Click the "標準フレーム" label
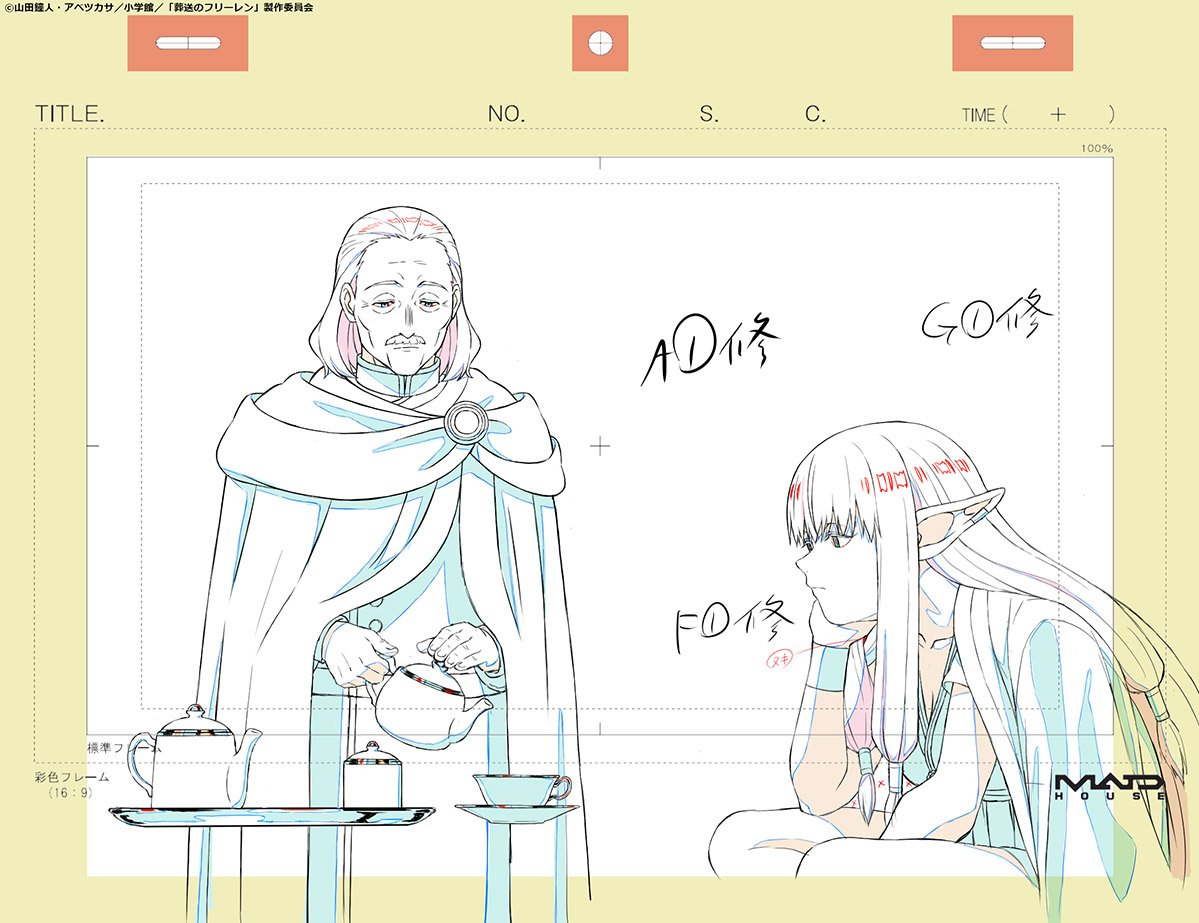This screenshot has width=1199, height=923. coord(124,747)
